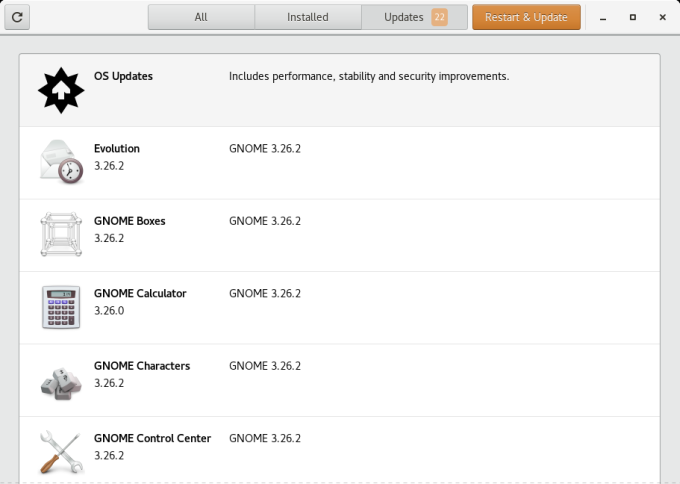The width and height of the screenshot is (680, 484).
Task: Click the GNOME Control Center tools icon
Action: tap(60, 451)
